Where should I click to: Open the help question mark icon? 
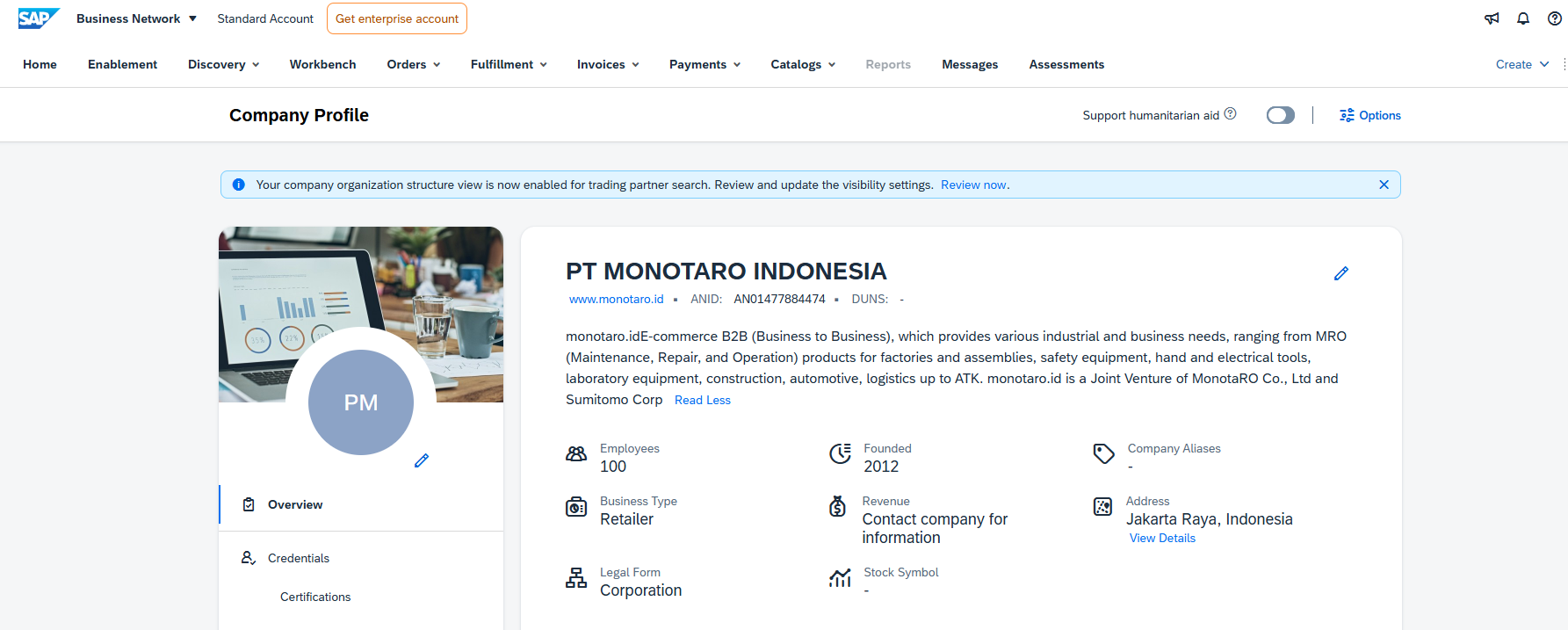point(1555,18)
